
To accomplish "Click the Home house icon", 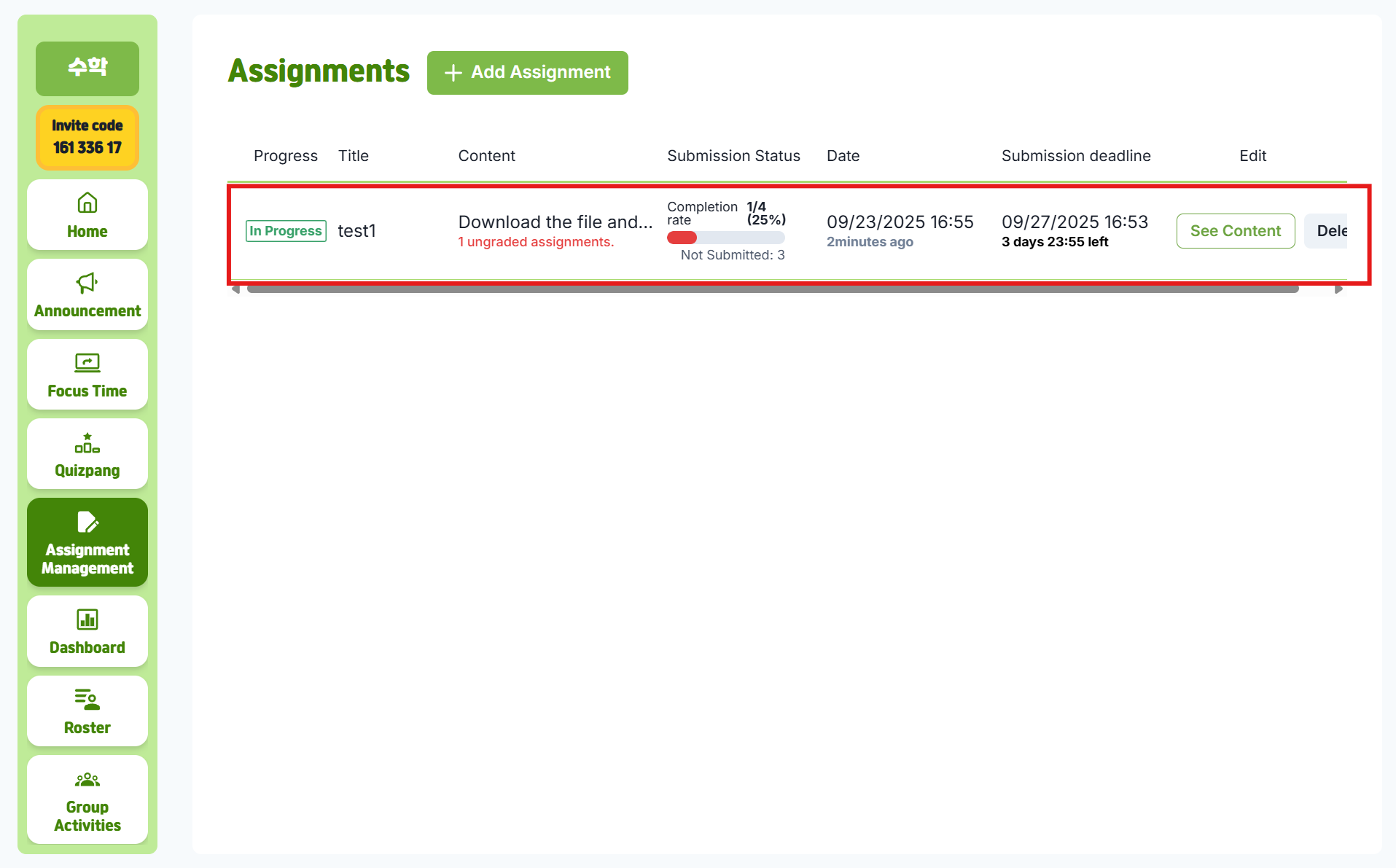I will click(87, 203).
